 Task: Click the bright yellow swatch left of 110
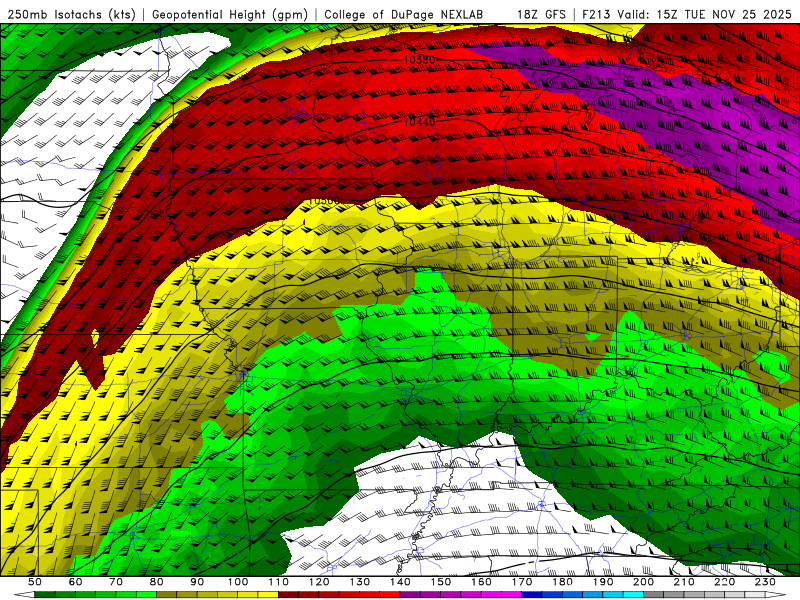point(268,595)
